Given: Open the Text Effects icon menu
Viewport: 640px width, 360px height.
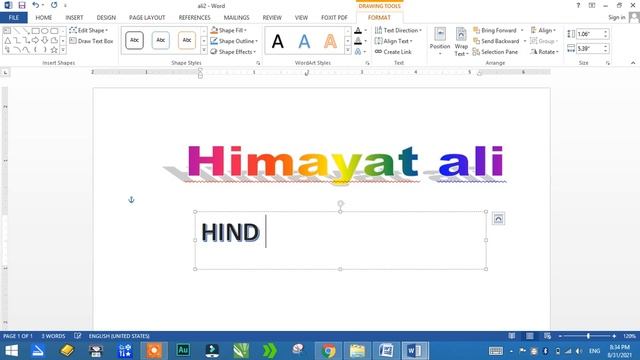Looking at the screenshot, I should [x=358, y=52].
